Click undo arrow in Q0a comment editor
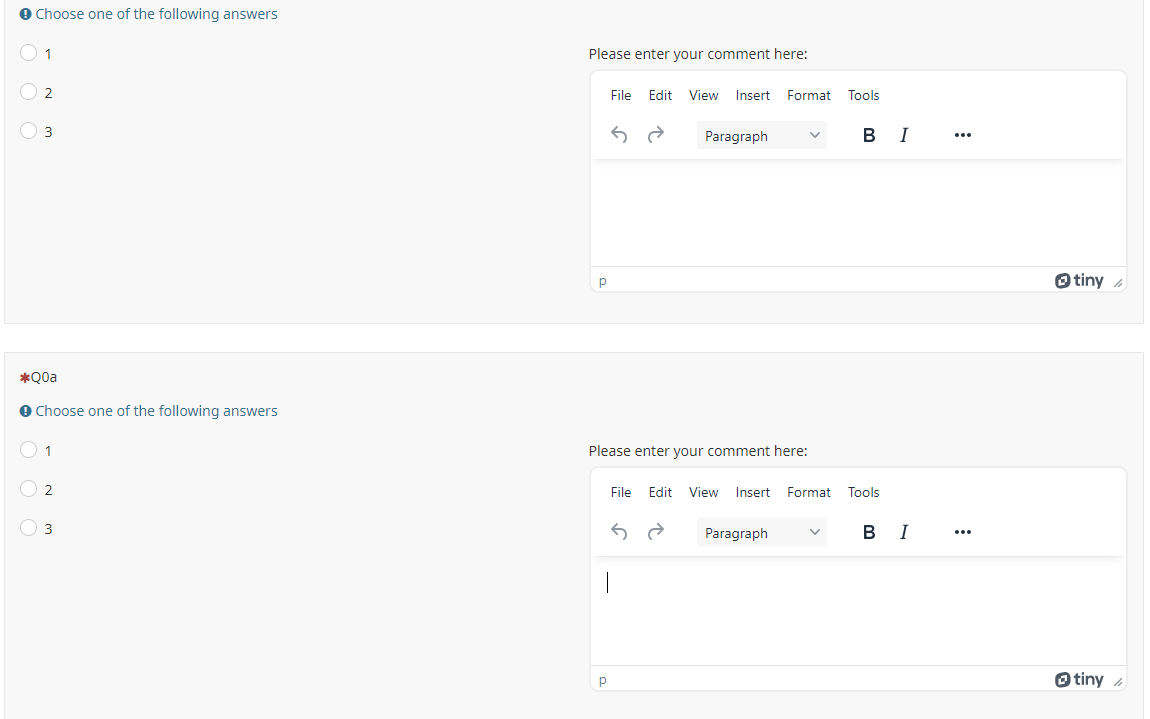This screenshot has height=719, width=1150. coord(619,532)
